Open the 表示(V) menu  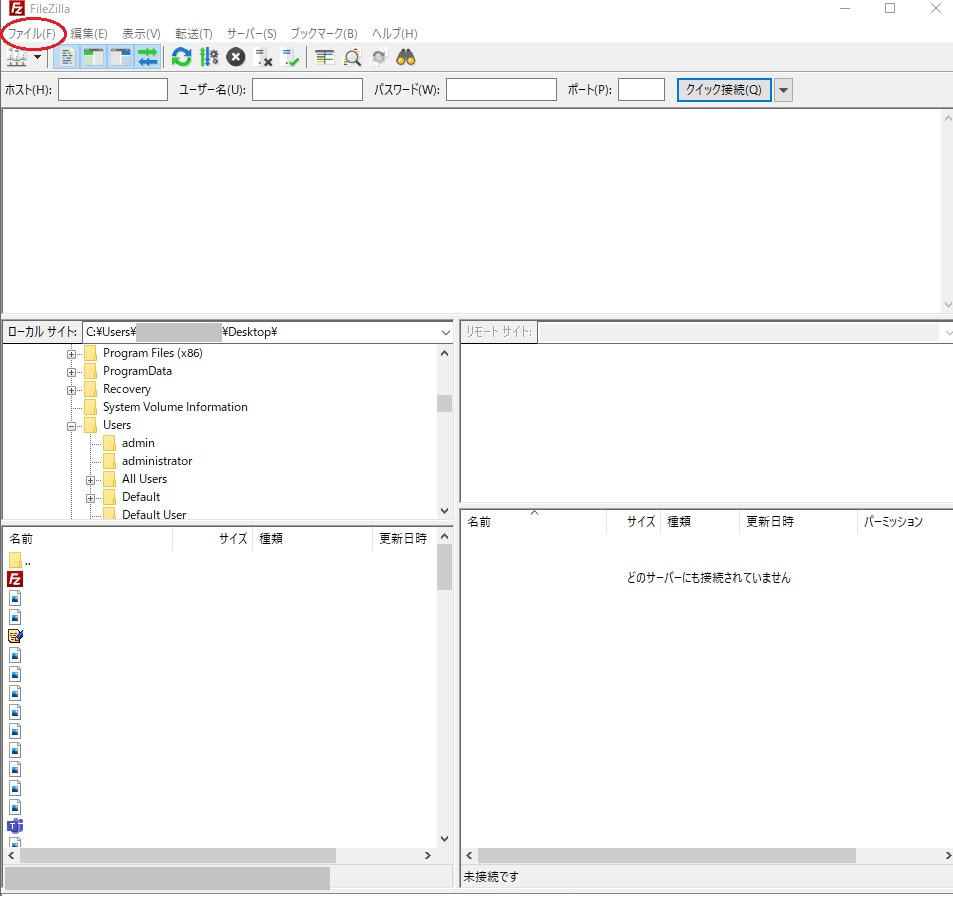pyautogui.click(x=141, y=33)
